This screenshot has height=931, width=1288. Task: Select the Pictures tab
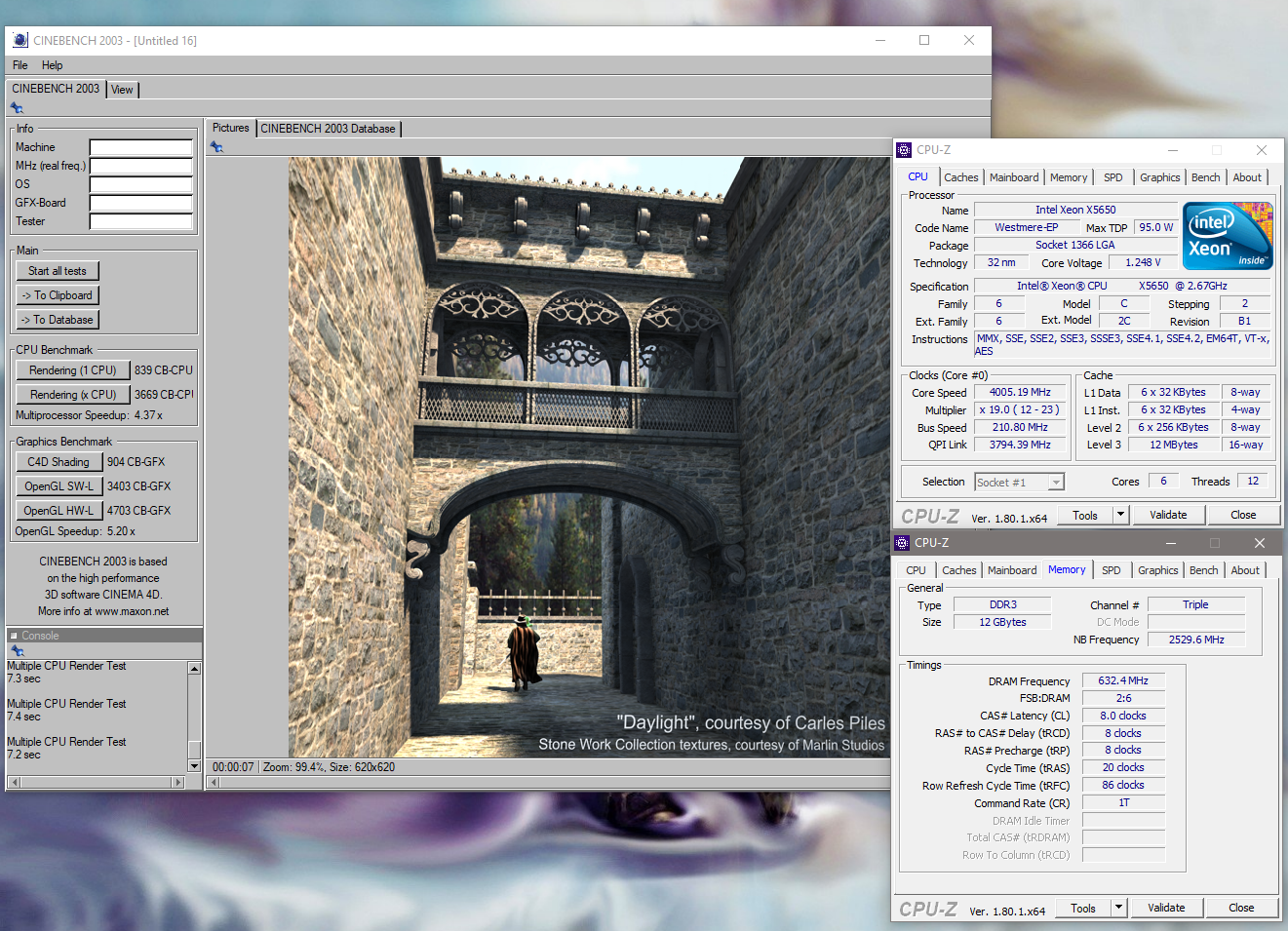click(231, 128)
